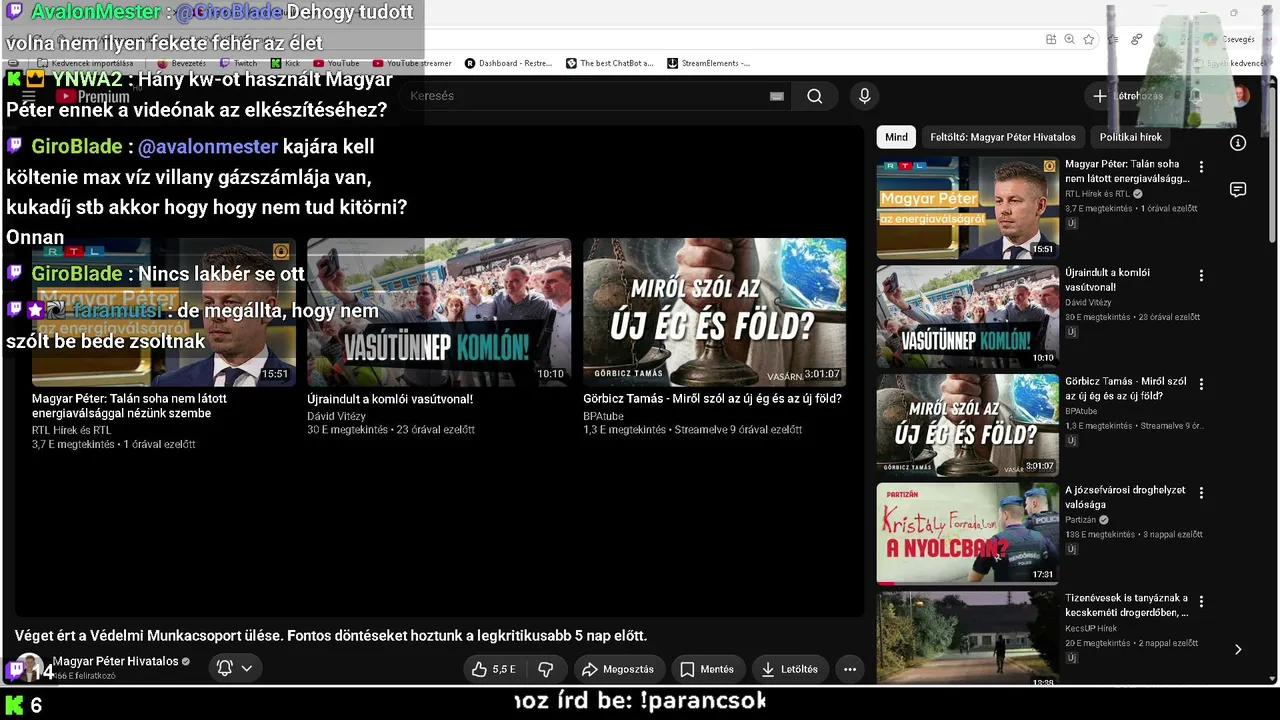Open the three-dot more actions menu below video

(x=850, y=669)
